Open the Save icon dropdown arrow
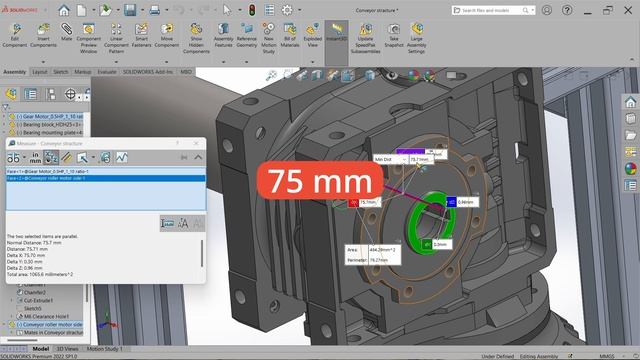Image resolution: width=640 pixels, height=360 pixels. point(142,10)
